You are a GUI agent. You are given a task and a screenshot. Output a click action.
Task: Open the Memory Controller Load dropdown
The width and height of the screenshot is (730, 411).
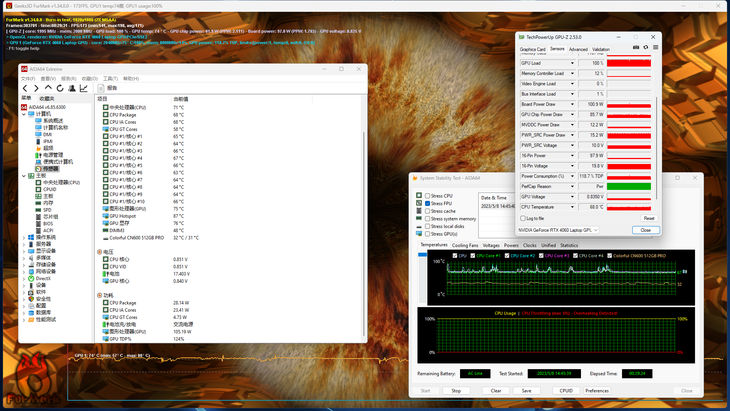[x=572, y=74]
